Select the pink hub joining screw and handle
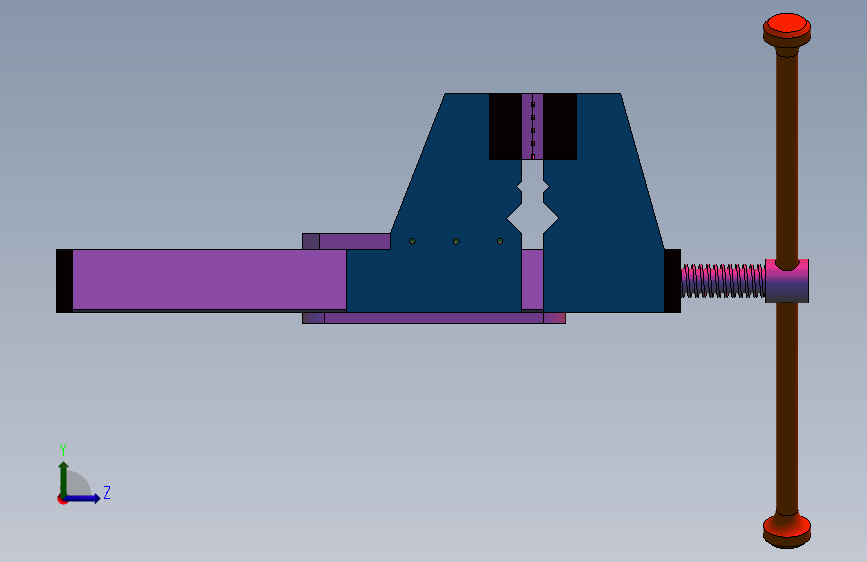 pos(787,281)
